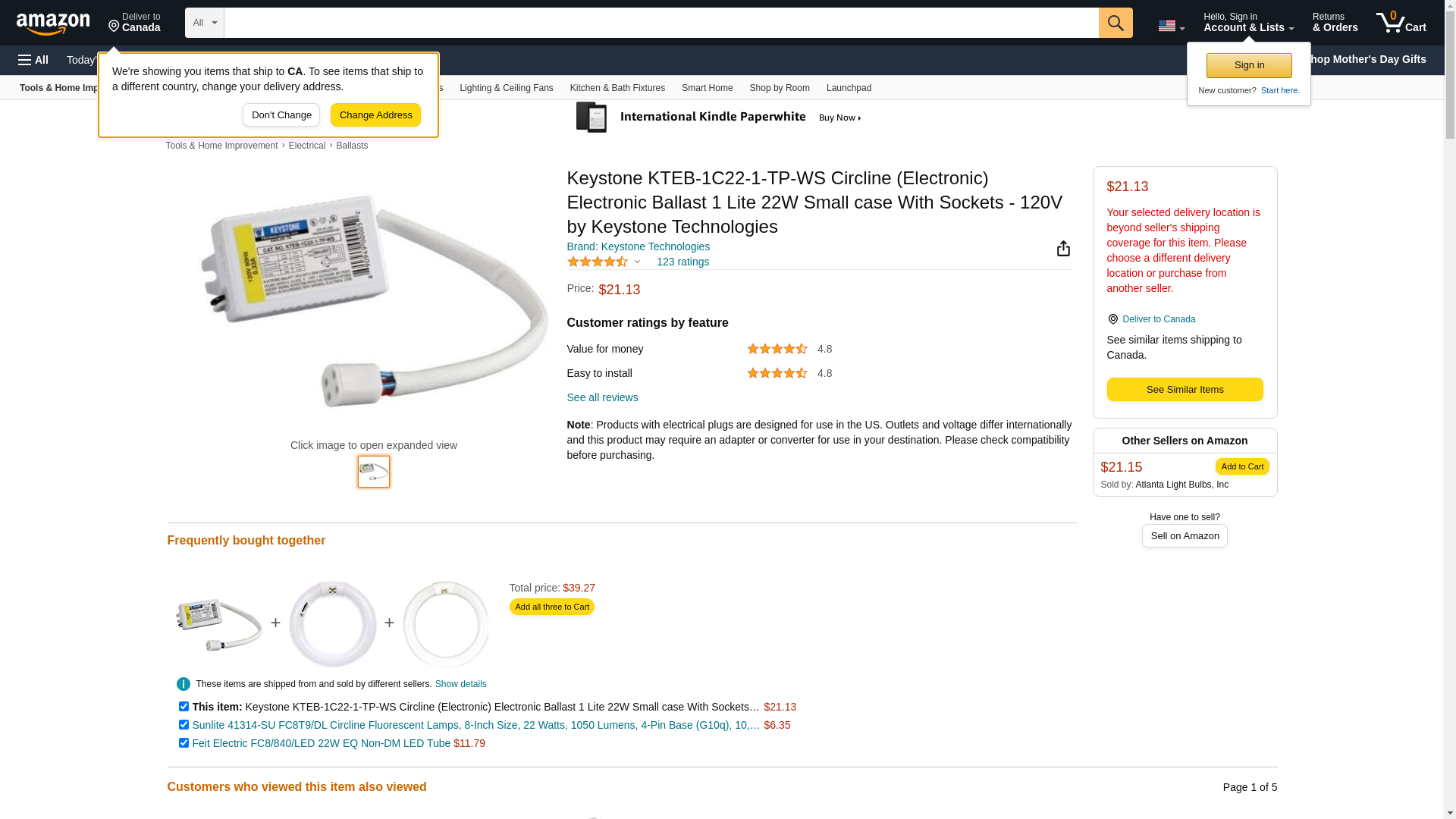Click the product thumbnail image

pos(374,472)
